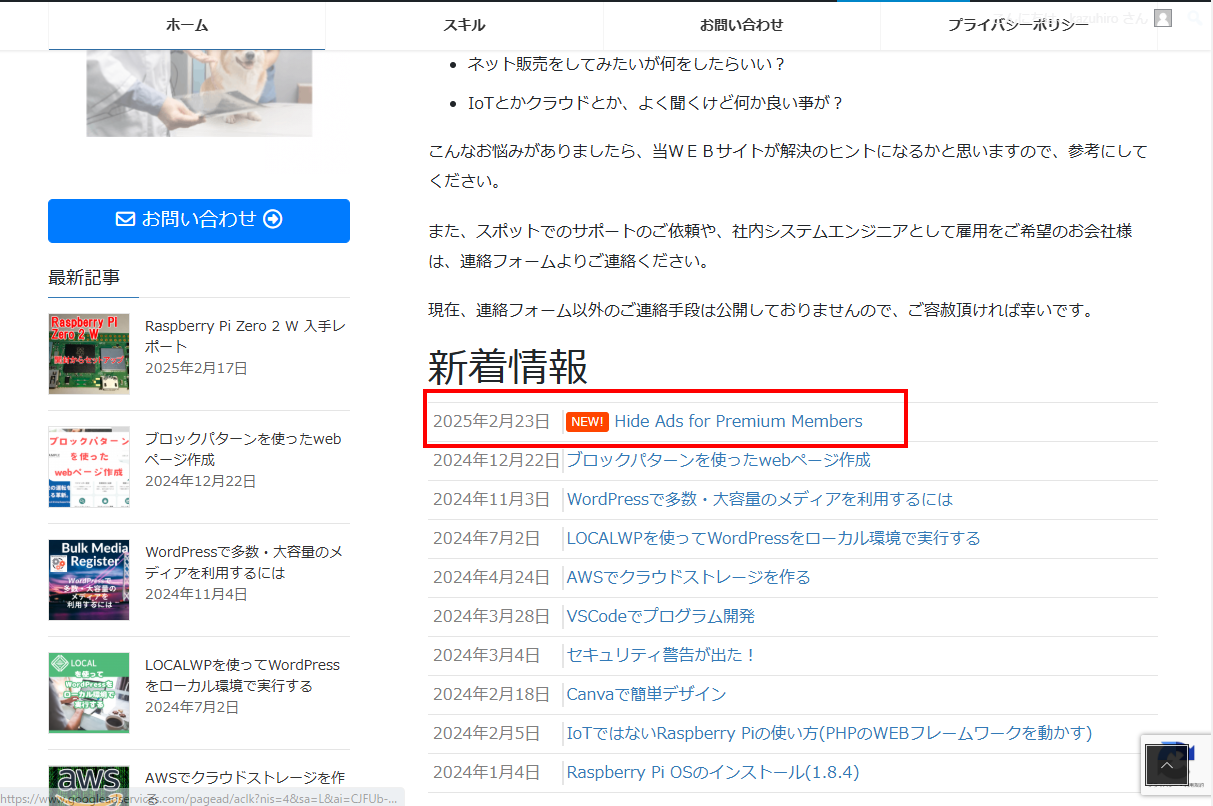The width and height of the screenshot is (1213, 806).
Task: Open sidebar Raspberry Pi Zero 2 W 入手レポート title
Action: (x=245, y=336)
